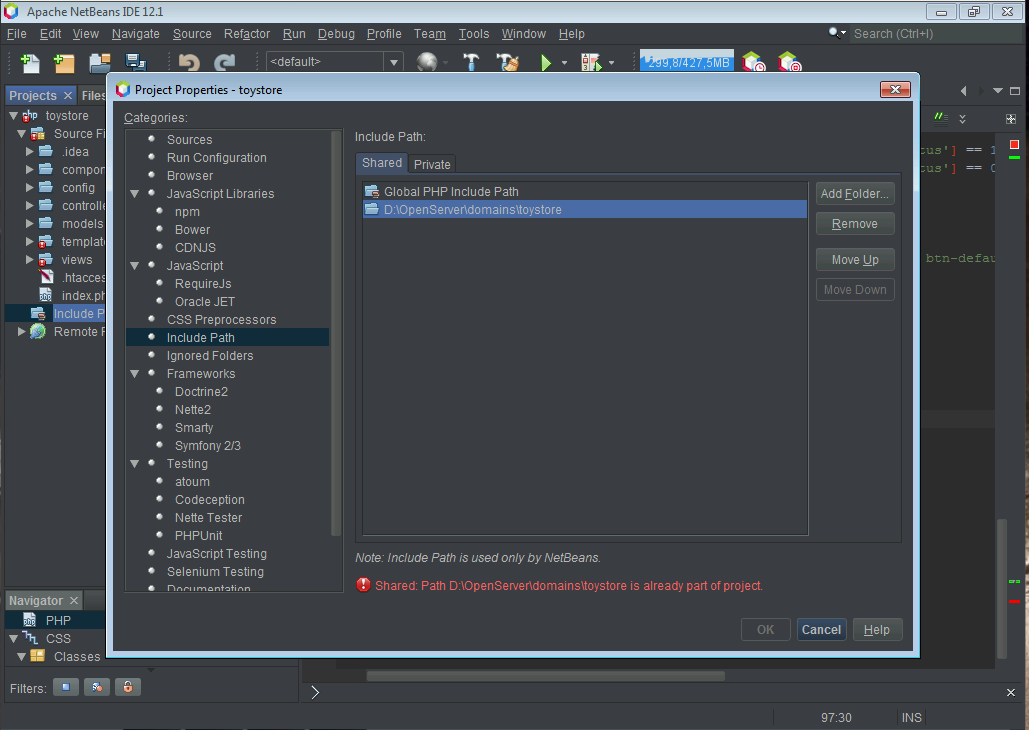Click the Redo toolbar icon
Screen dimensions: 1029x730
tap(224, 62)
